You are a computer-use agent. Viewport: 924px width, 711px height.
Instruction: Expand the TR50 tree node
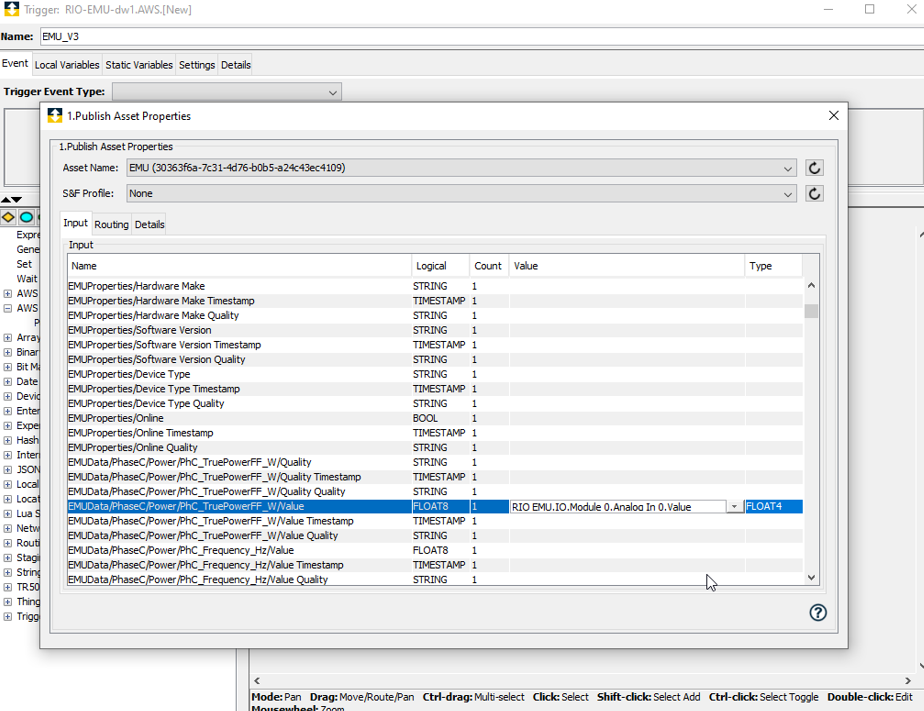coord(8,587)
